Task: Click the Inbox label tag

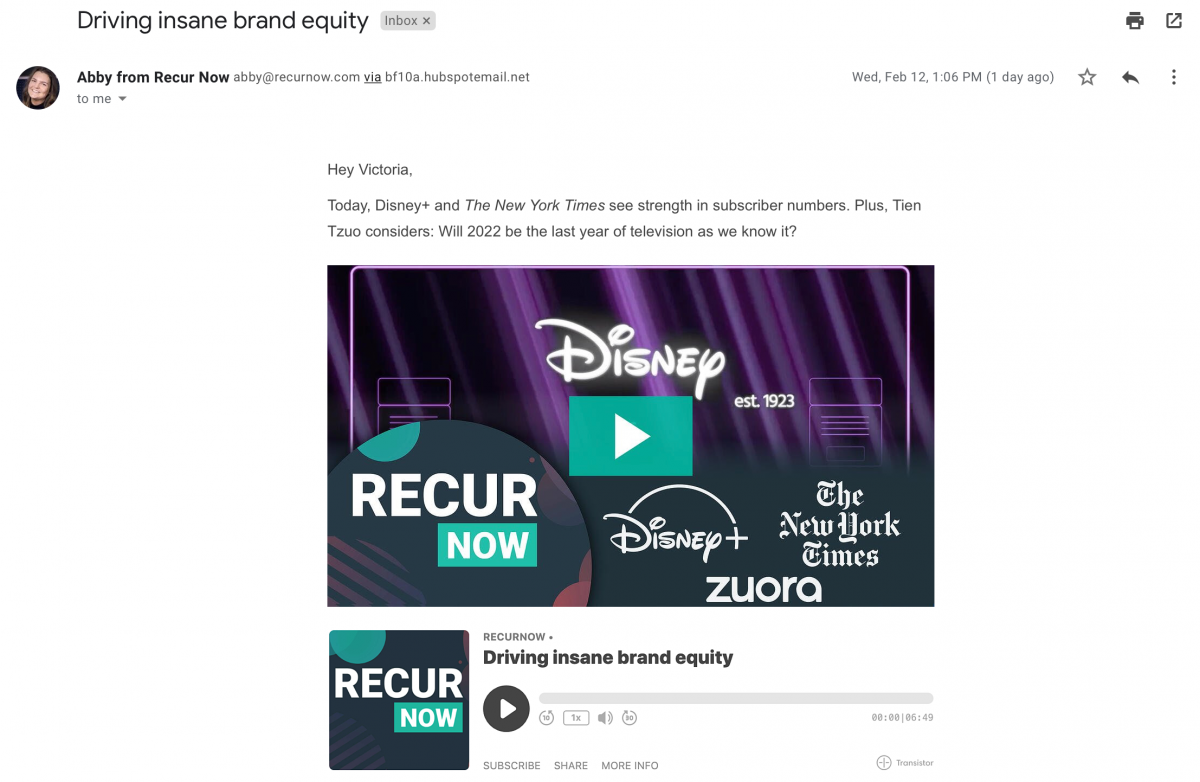Action: pos(401,21)
